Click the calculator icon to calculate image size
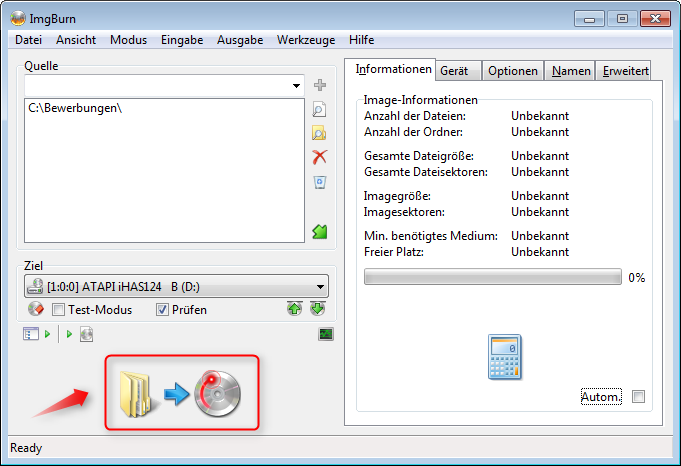Viewport: 681px width, 466px height. click(x=503, y=357)
